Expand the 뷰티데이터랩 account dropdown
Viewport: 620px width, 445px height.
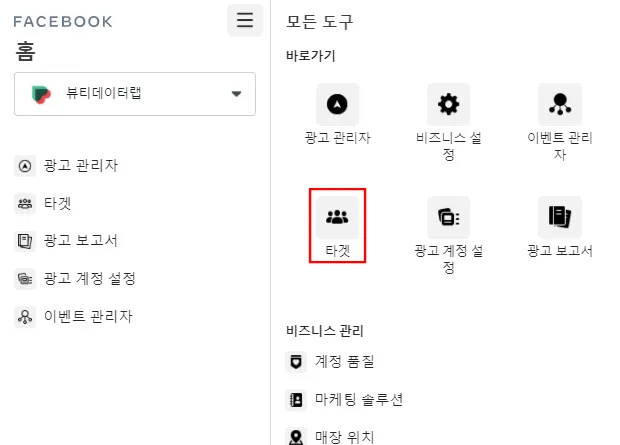135,94
